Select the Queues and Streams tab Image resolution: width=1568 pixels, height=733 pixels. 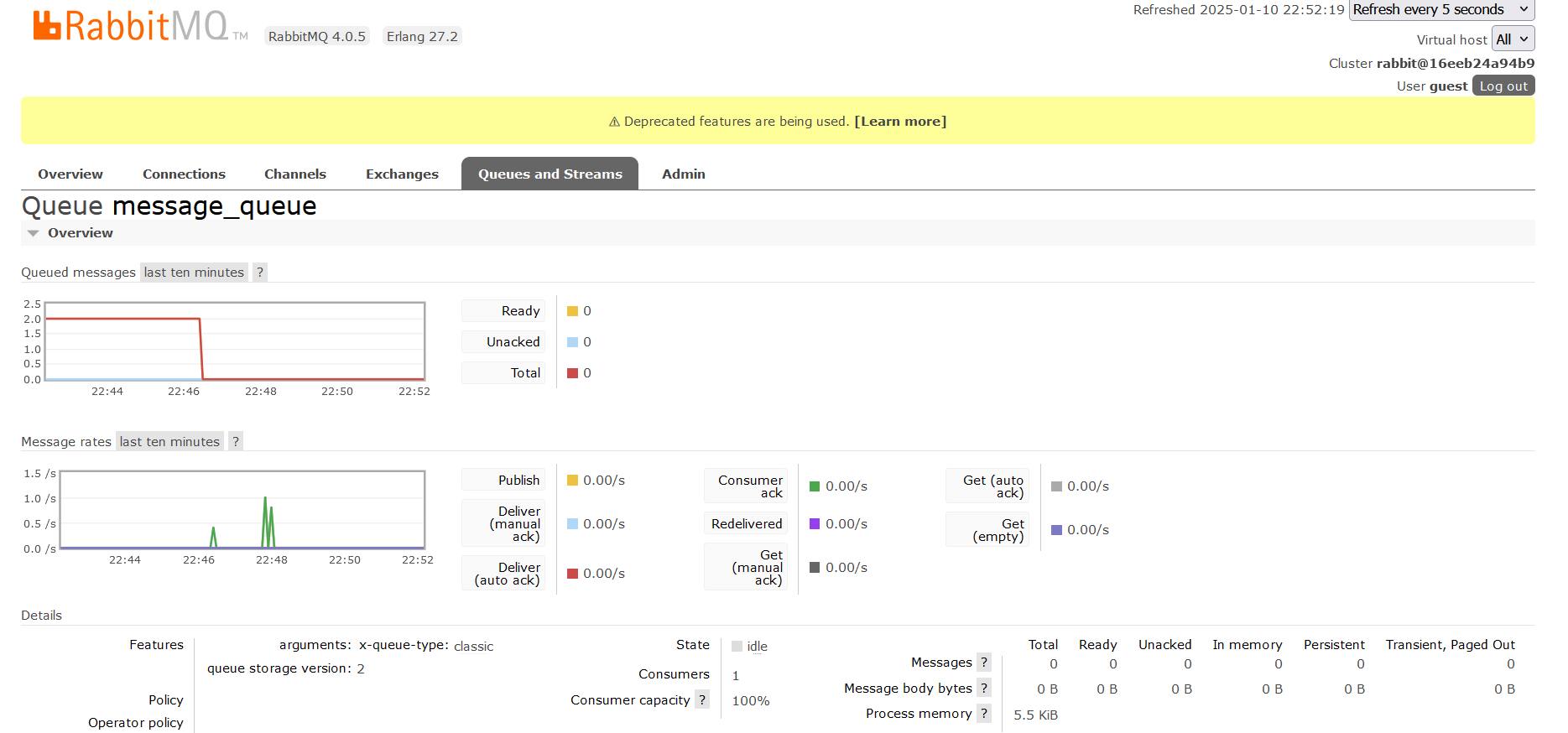pyautogui.click(x=550, y=174)
